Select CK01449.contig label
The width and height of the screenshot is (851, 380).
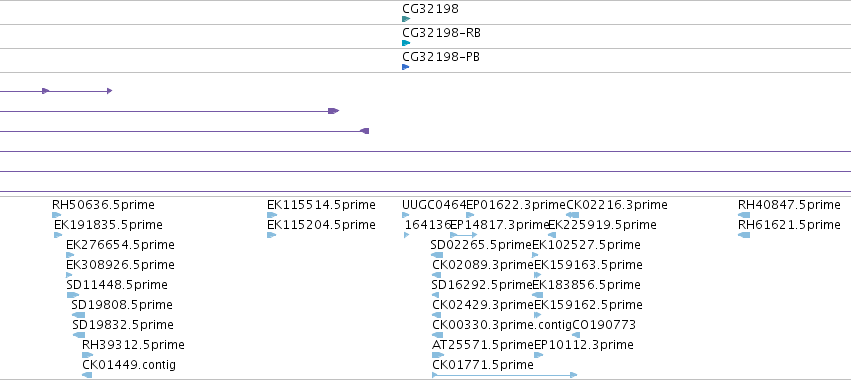coord(129,365)
